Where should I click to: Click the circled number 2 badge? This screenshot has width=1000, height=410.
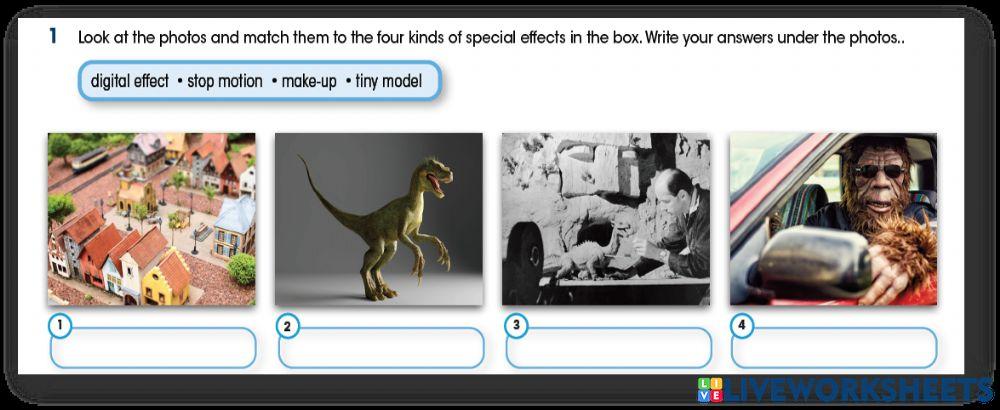[287, 325]
